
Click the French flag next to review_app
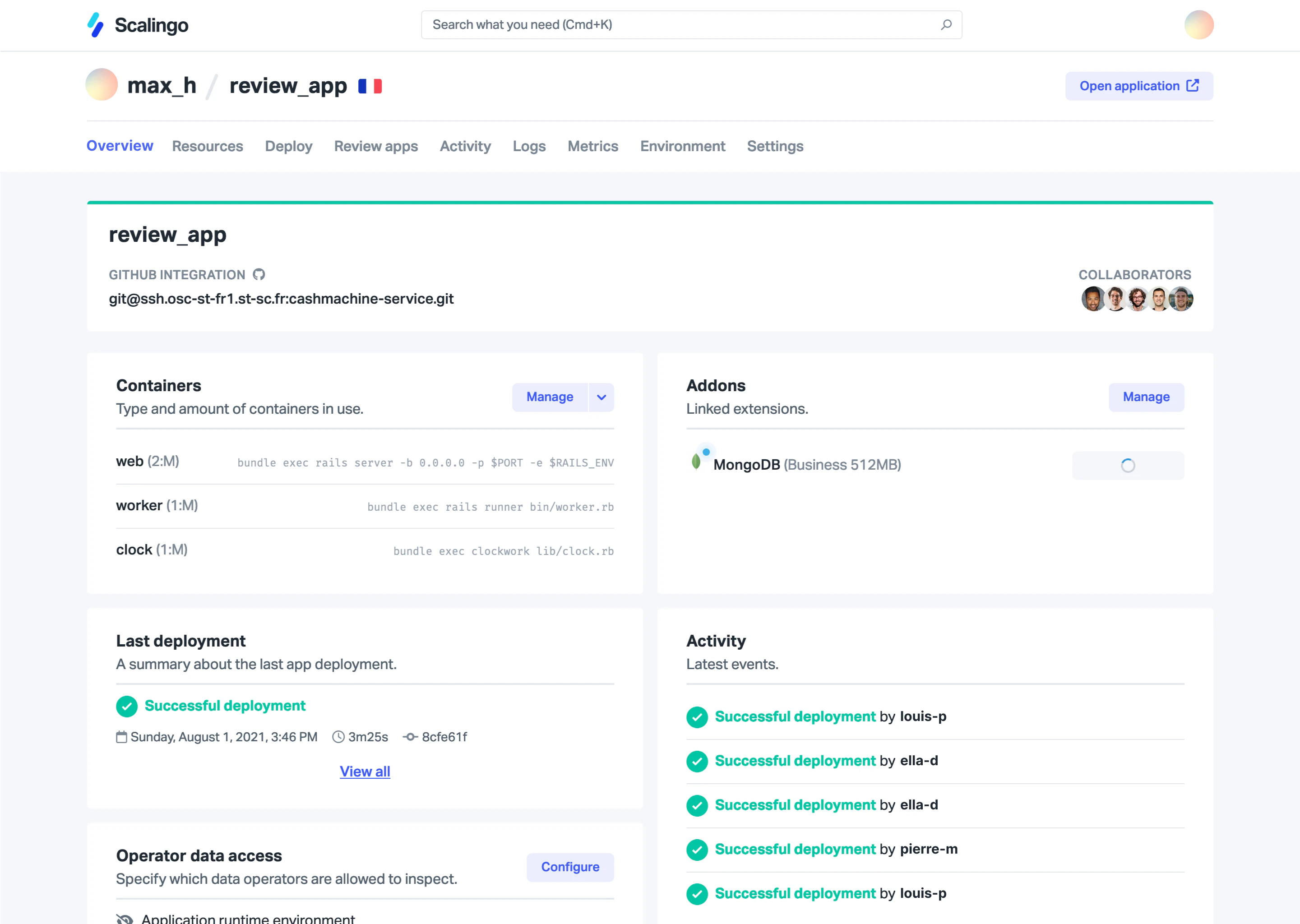click(370, 85)
